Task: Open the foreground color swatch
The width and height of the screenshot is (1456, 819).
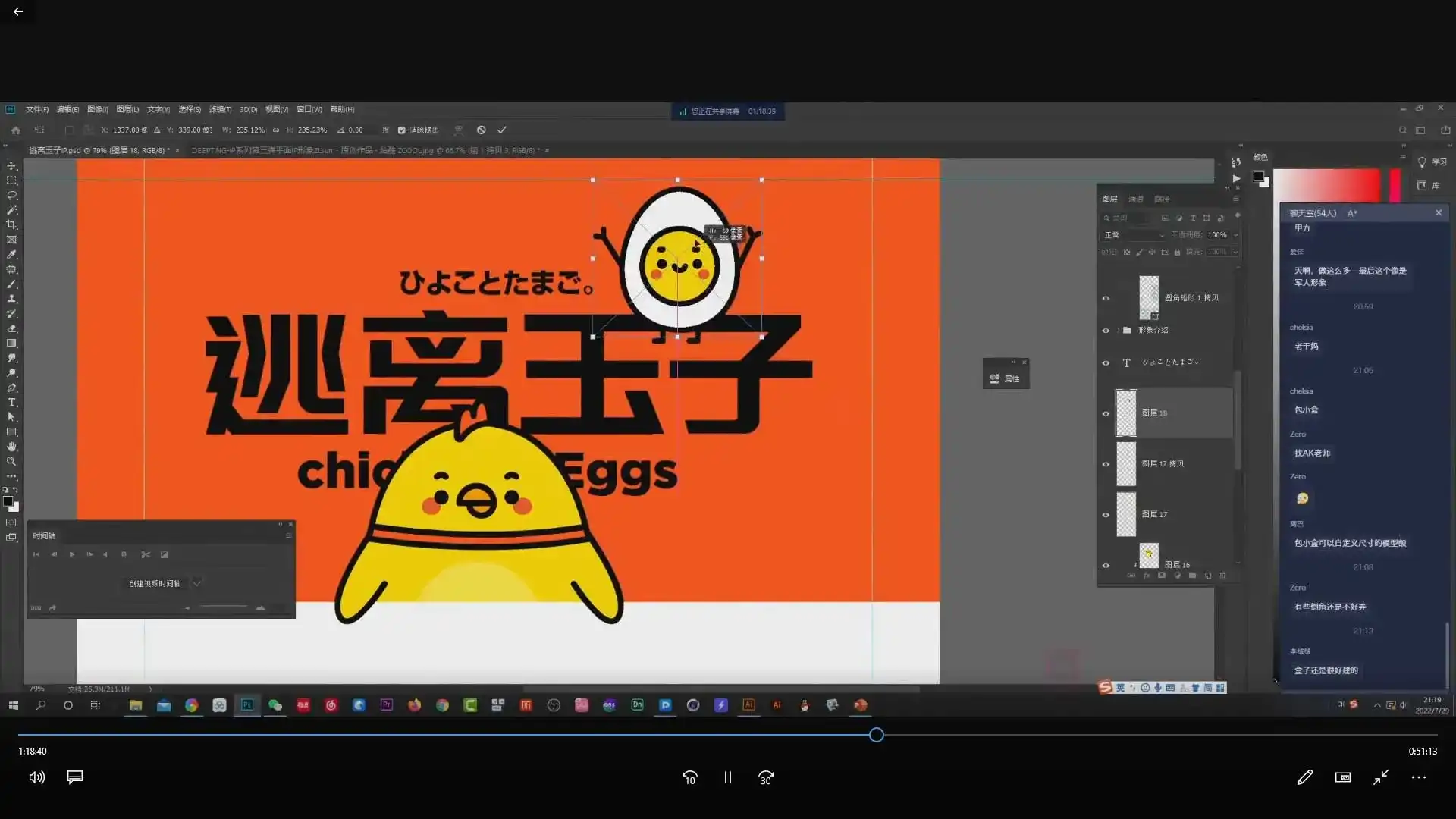Action: click(10, 502)
